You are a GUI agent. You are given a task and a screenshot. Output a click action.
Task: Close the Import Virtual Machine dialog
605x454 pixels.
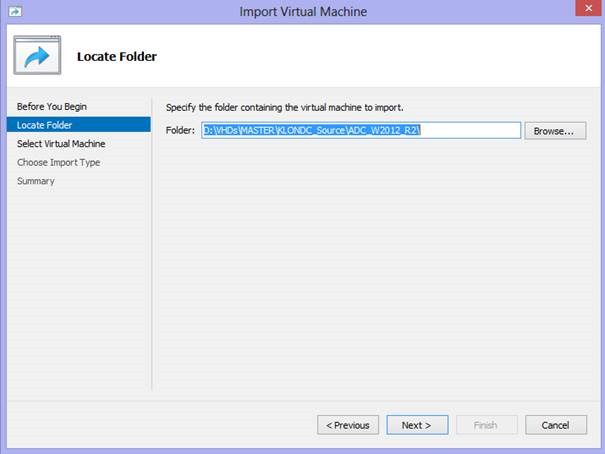point(588,8)
